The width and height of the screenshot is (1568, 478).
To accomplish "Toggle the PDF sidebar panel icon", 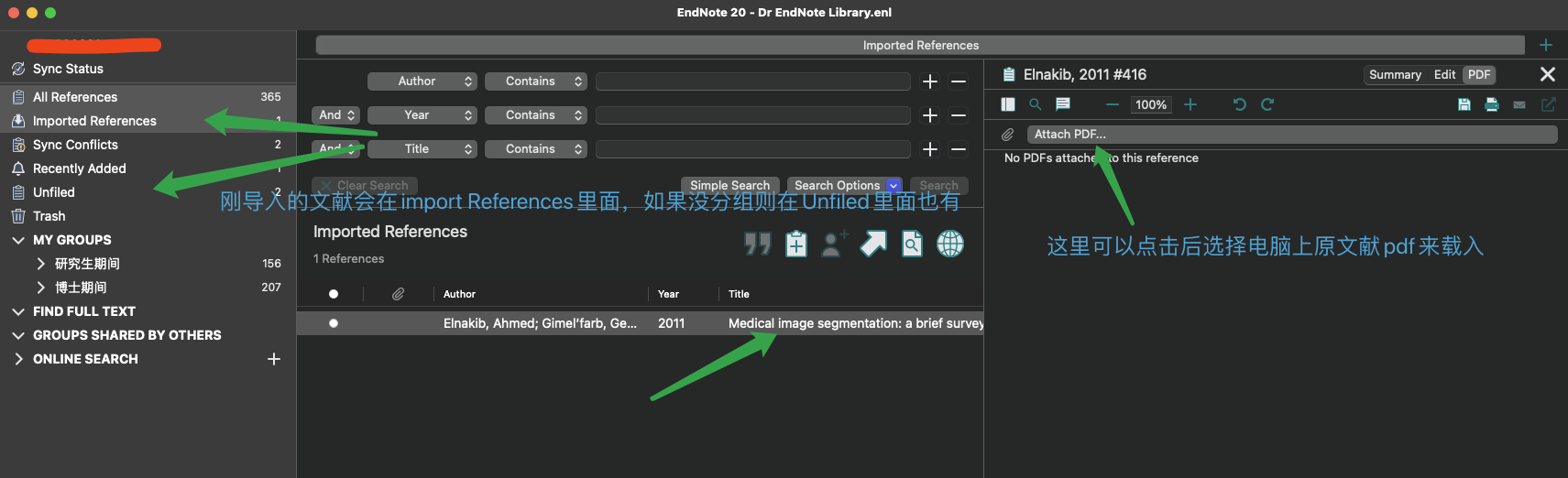I will pyautogui.click(x=1008, y=104).
